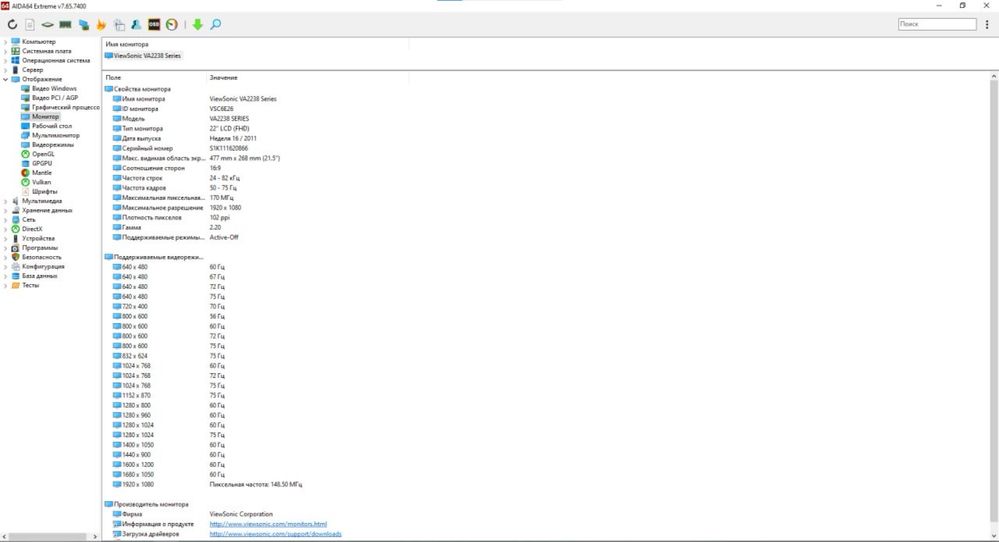Screen dimensions: 999x542
Task: Expand the Сервер tree node
Action: point(6,70)
